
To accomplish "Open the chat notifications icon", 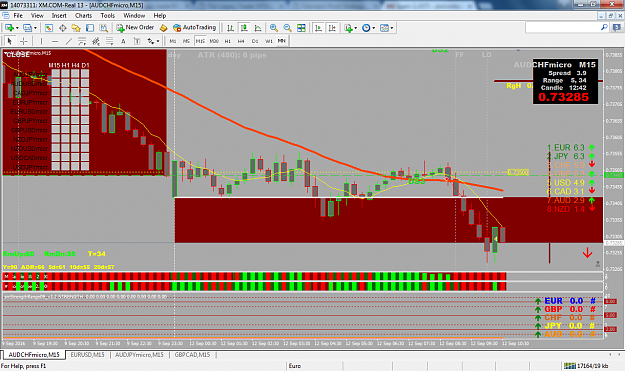I will (616, 27).
